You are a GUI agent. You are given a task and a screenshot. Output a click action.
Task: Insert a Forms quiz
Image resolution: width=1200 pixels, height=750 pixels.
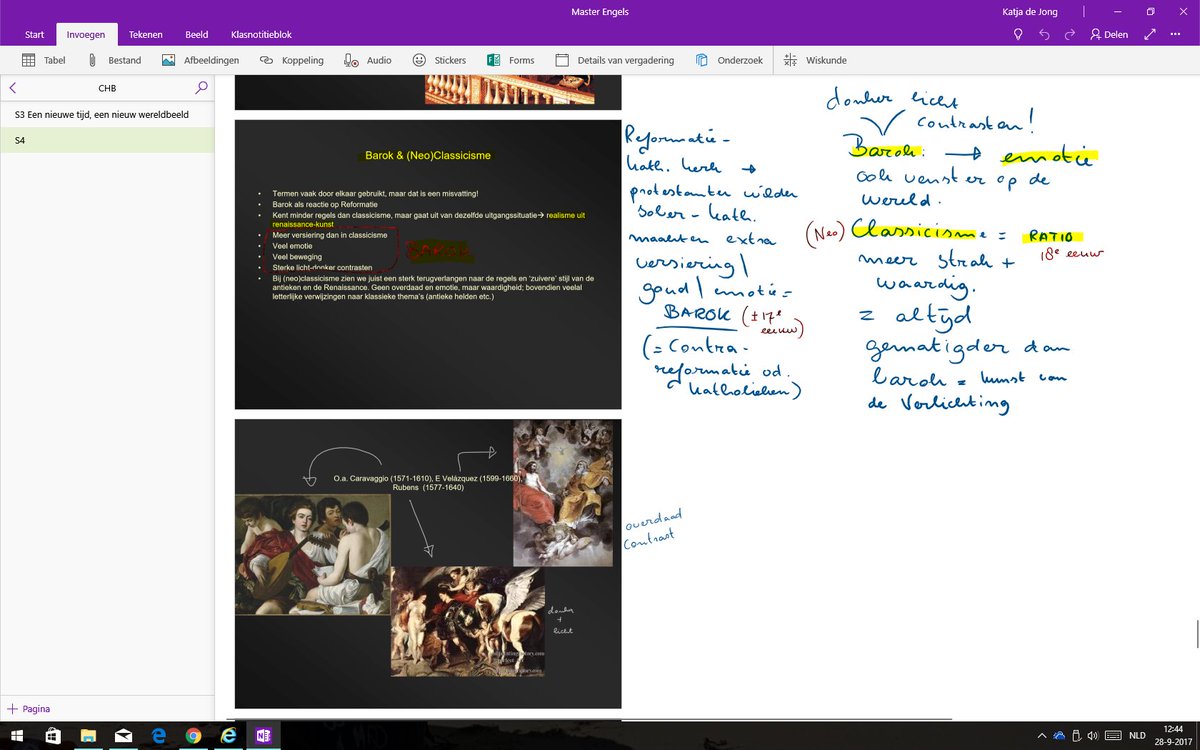[x=510, y=60]
